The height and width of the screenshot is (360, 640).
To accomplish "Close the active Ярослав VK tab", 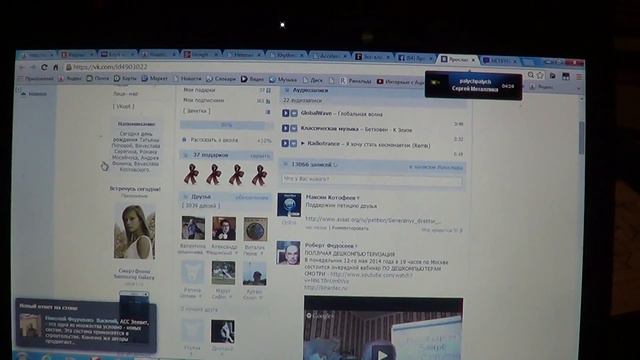I will [x=473, y=60].
